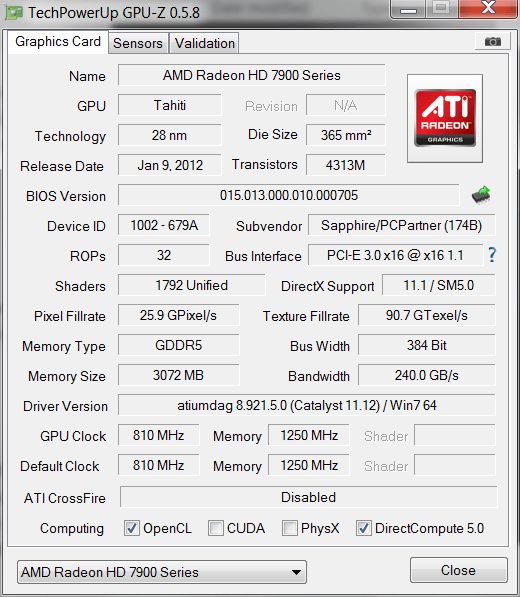The image size is (520, 597).
Task: Select the Graphics Card tab
Action: (x=58, y=42)
